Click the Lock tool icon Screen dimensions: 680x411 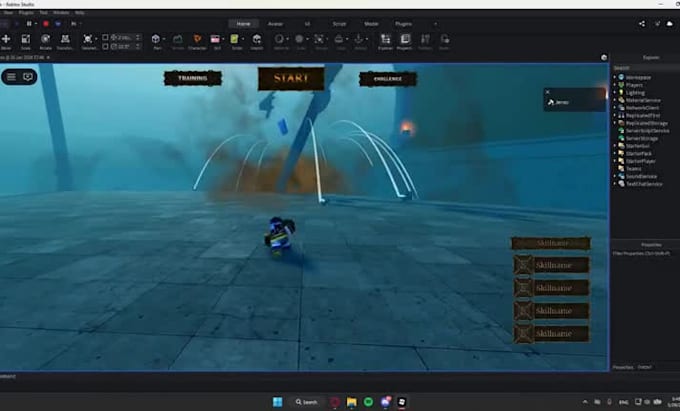(339, 39)
